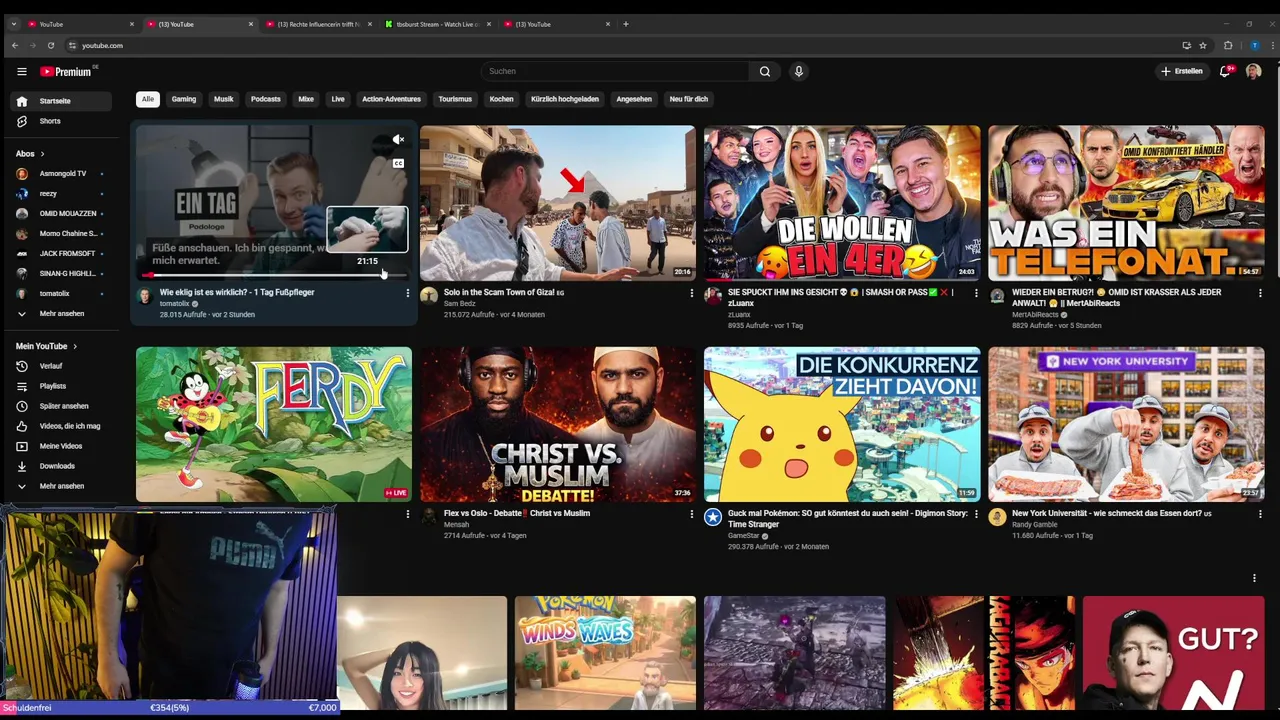
Task: Switch to the tbsburst Stream tab
Action: click(x=437, y=24)
